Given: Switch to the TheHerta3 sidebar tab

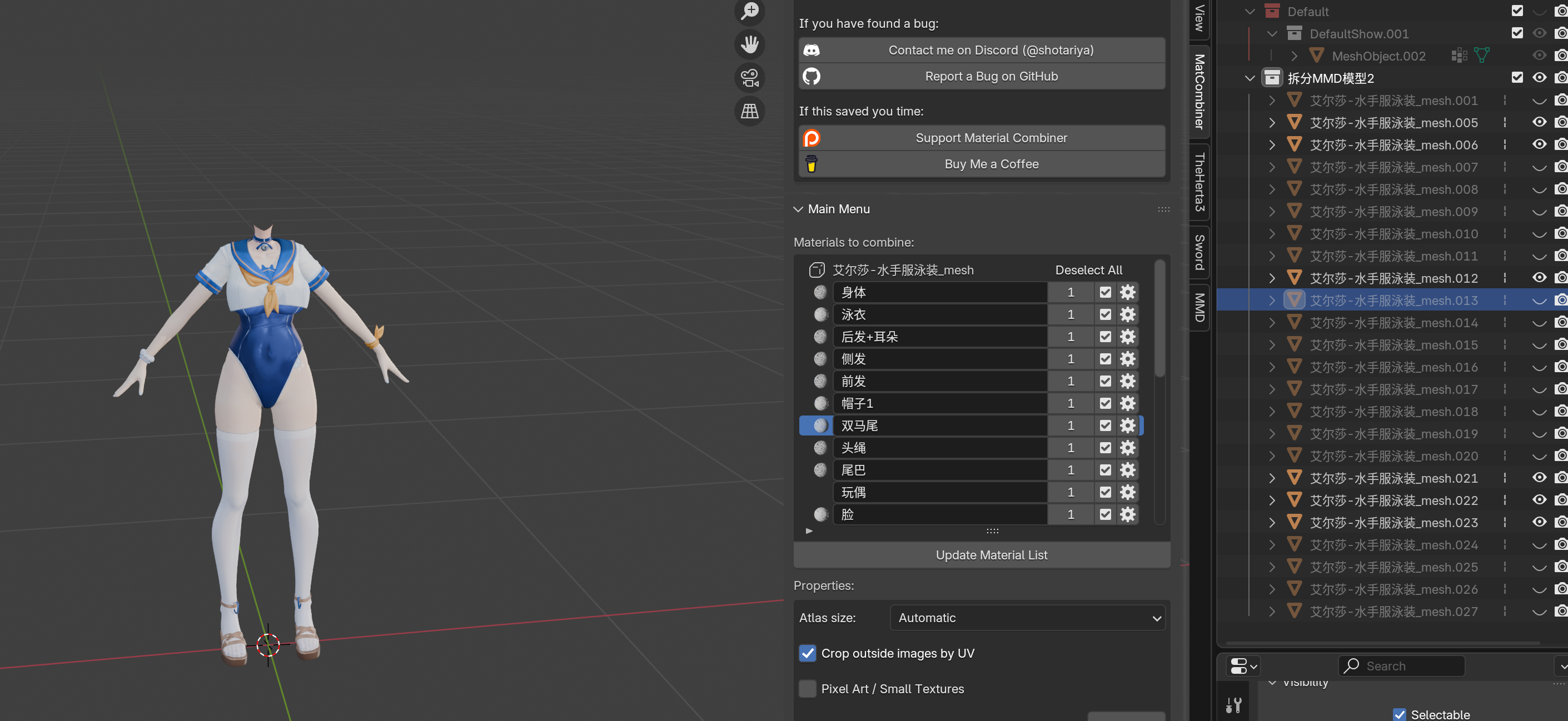Looking at the screenshot, I should point(1199,181).
